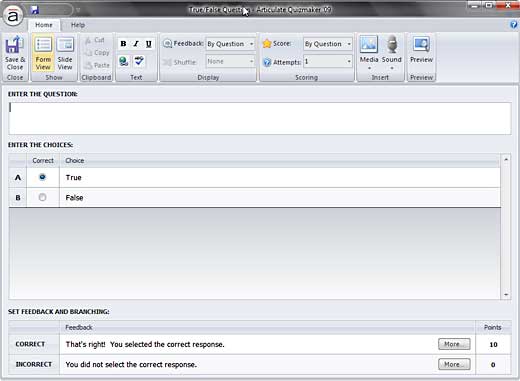
Task: Expand the Sound dropdown arrow
Action: pos(392,68)
